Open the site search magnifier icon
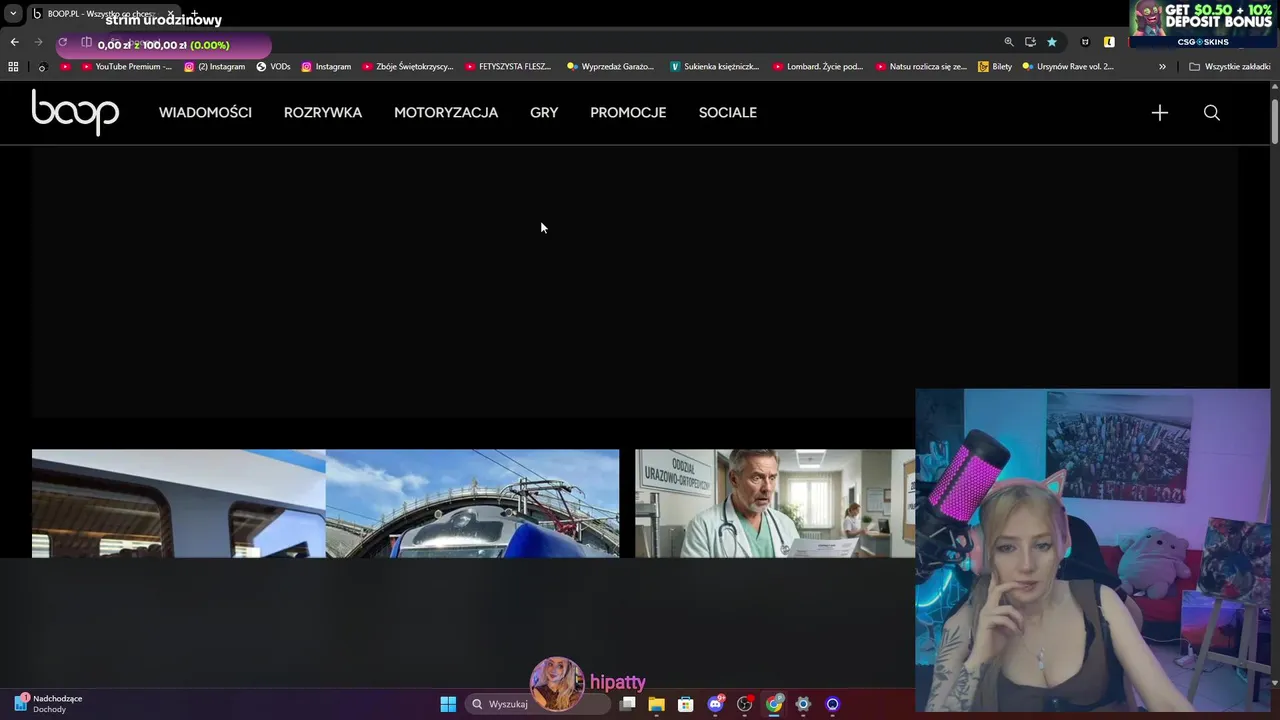 coord(1212,112)
